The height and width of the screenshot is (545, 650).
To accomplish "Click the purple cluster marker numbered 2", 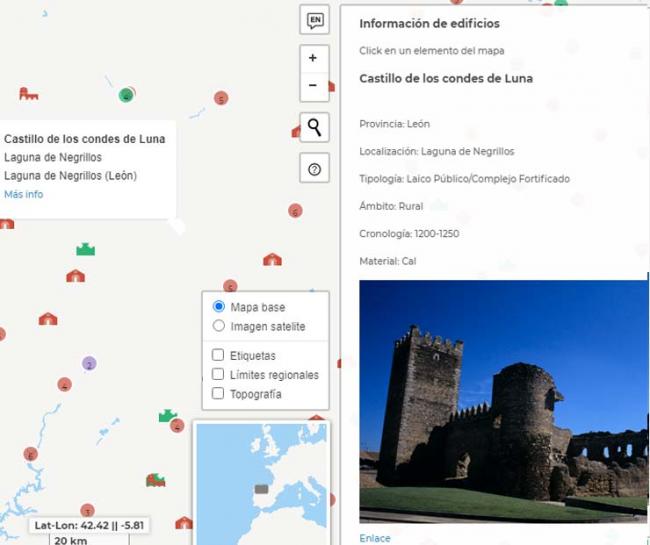I will [89, 364].
